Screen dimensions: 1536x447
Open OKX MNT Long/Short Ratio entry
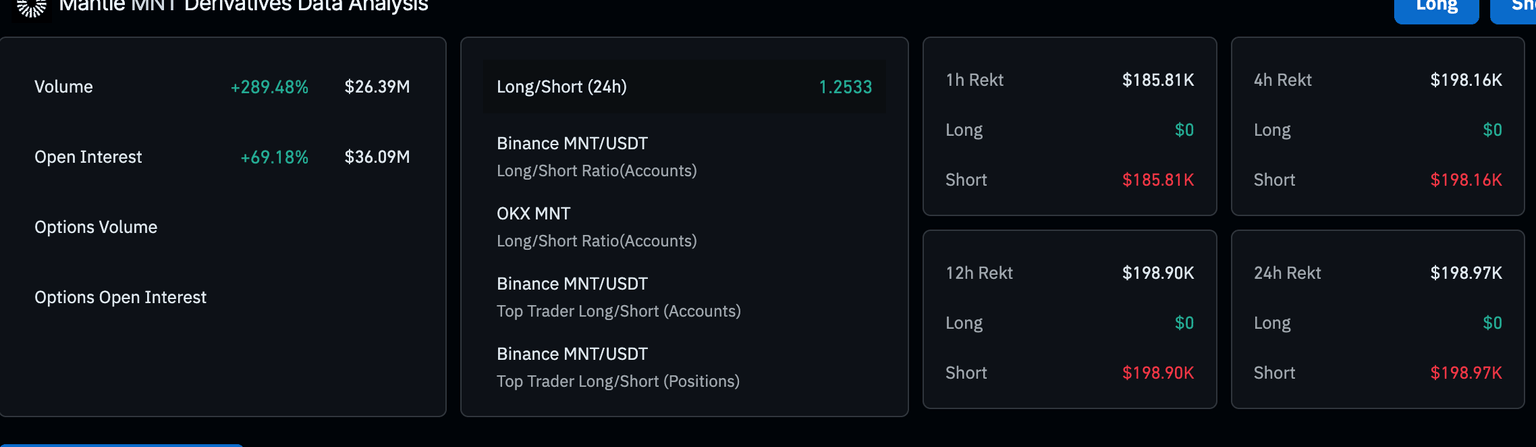tap(596, 227)
